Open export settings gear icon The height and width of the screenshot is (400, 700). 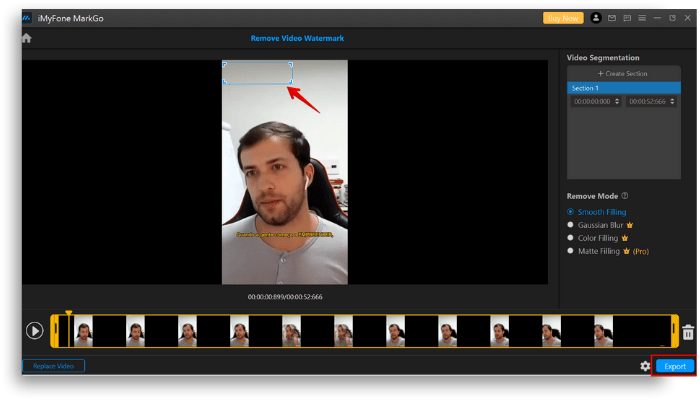pos(645,366)
